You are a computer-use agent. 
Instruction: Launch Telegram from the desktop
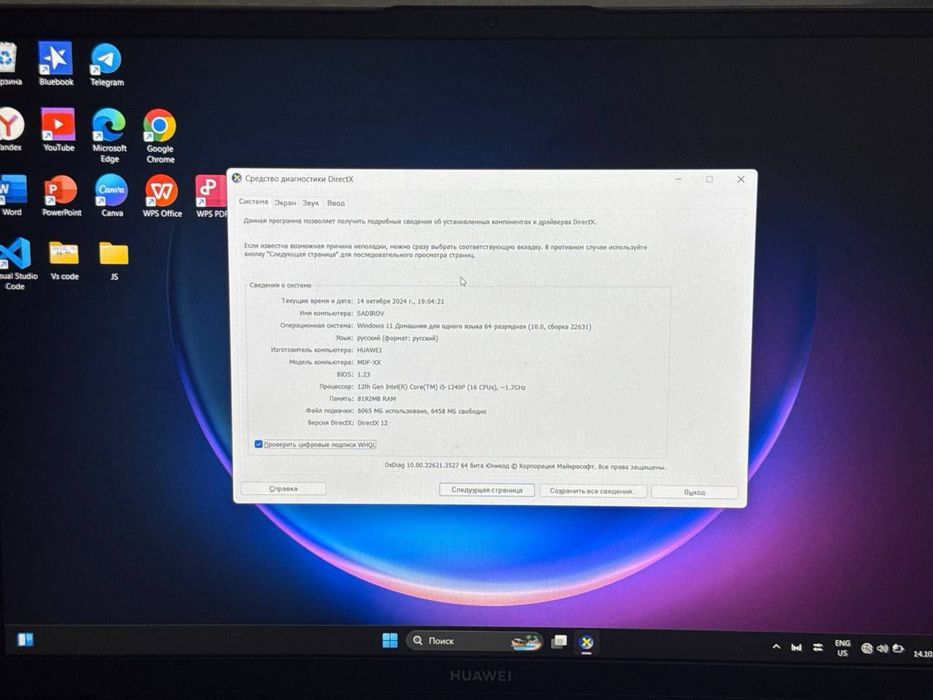click(x=107, y=65)
